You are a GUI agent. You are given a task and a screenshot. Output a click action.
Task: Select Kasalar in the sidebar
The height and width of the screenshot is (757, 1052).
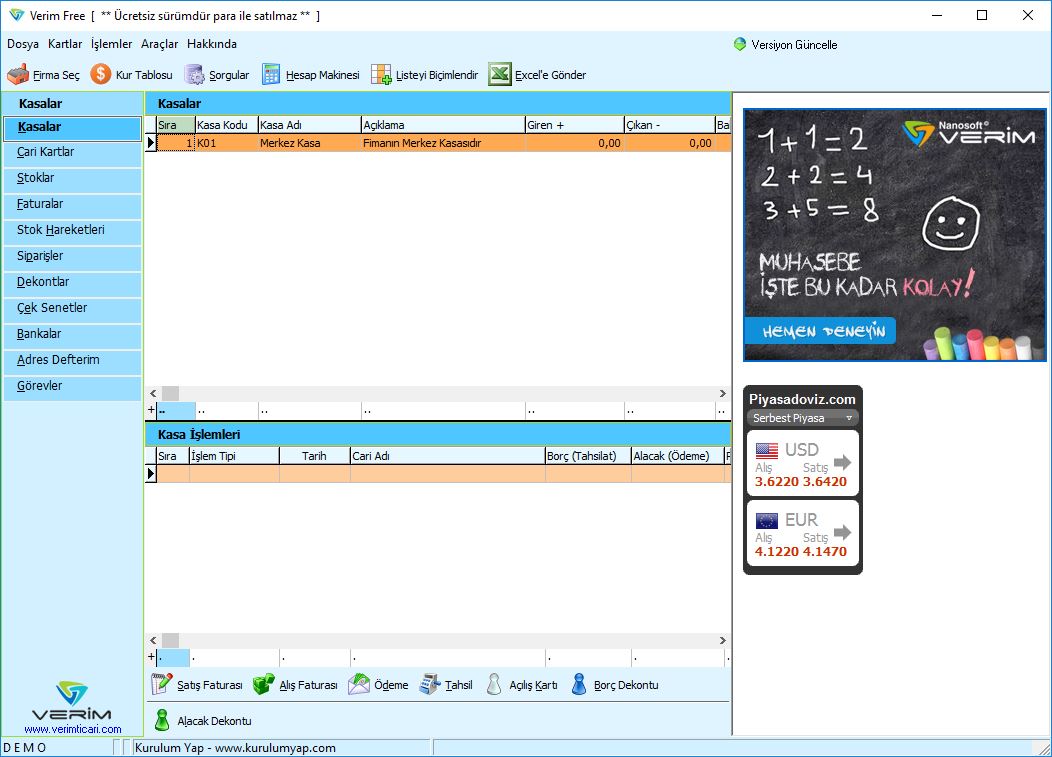point(72,128)
